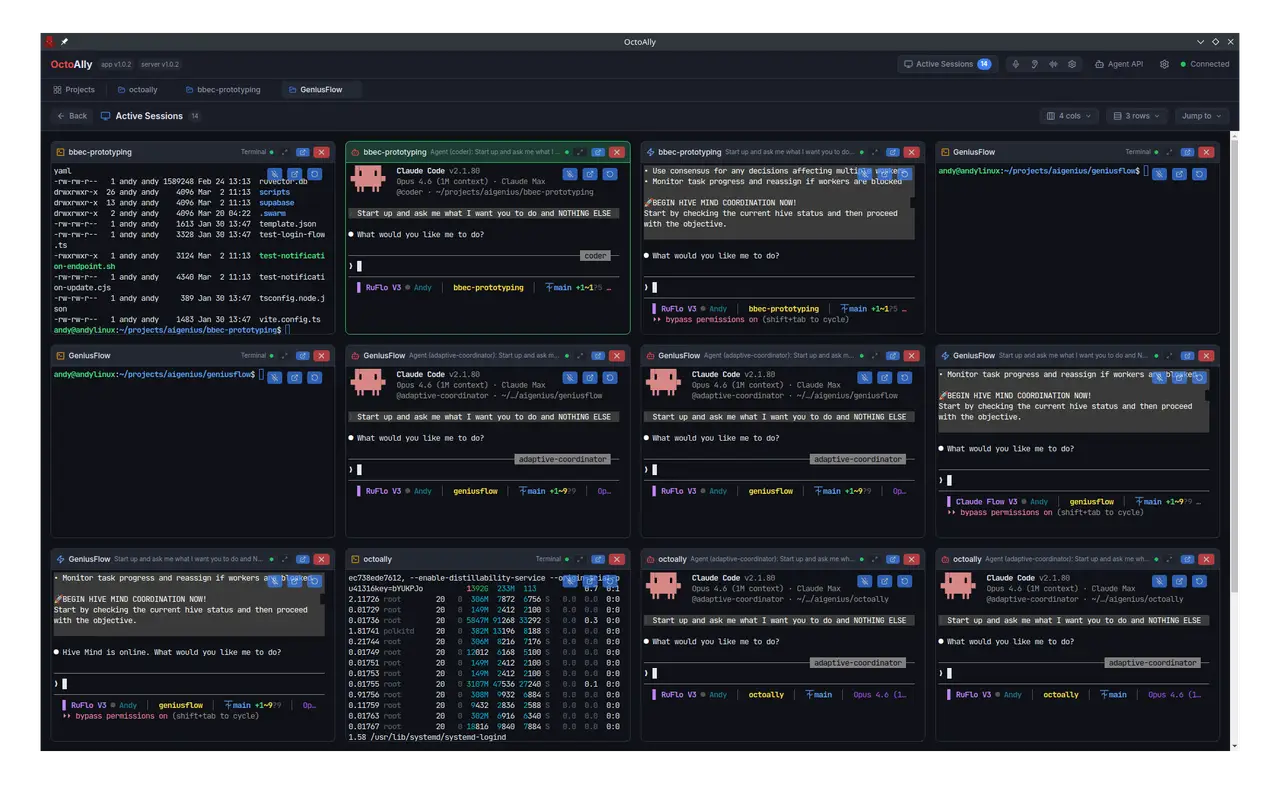1280x799 pixels.
Task: Open voice settings gear next to the waveform icon
Action: pos(1072,64)
